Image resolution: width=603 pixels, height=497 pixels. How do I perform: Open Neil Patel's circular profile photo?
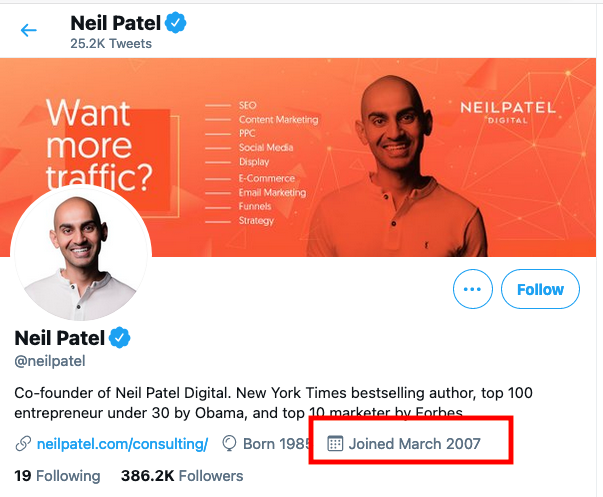81,254
